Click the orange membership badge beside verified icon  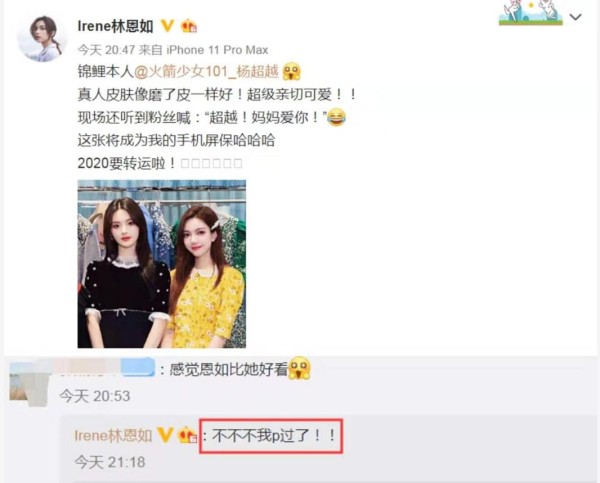coord(189,26)
